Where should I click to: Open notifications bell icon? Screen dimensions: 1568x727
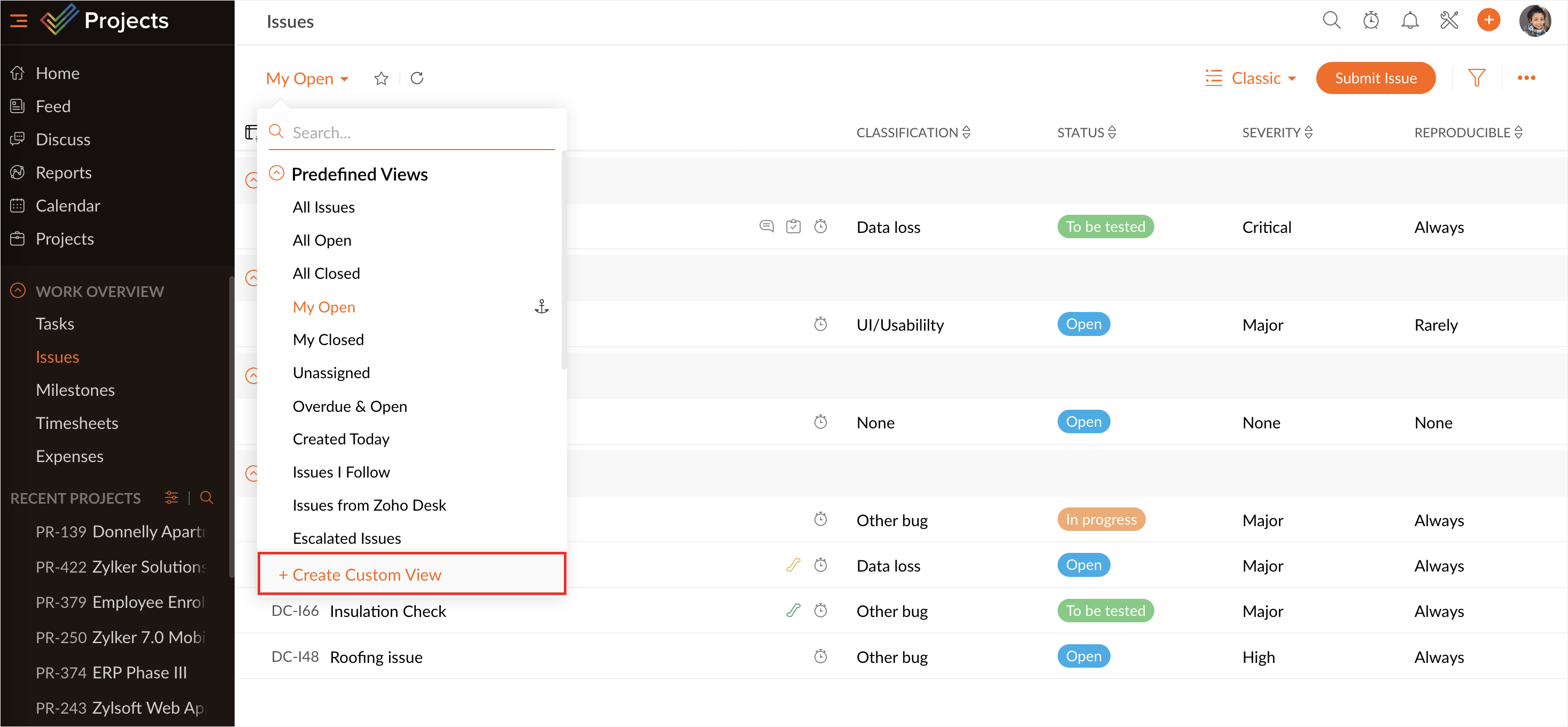tap(1409, 21)
